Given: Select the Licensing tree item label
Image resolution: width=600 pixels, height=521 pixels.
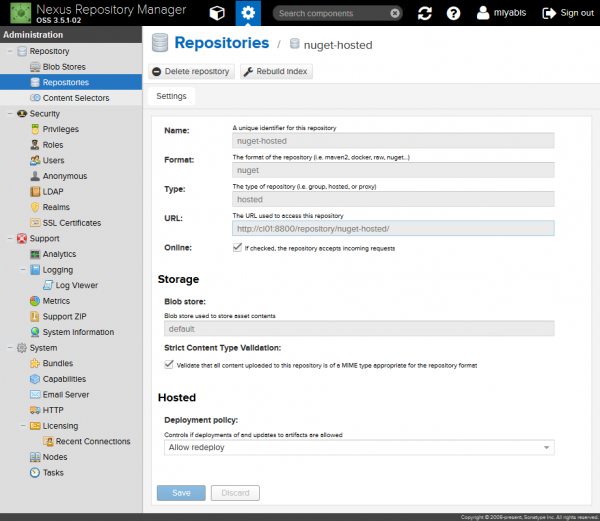Looking at the screenshot, I should 60,426.
